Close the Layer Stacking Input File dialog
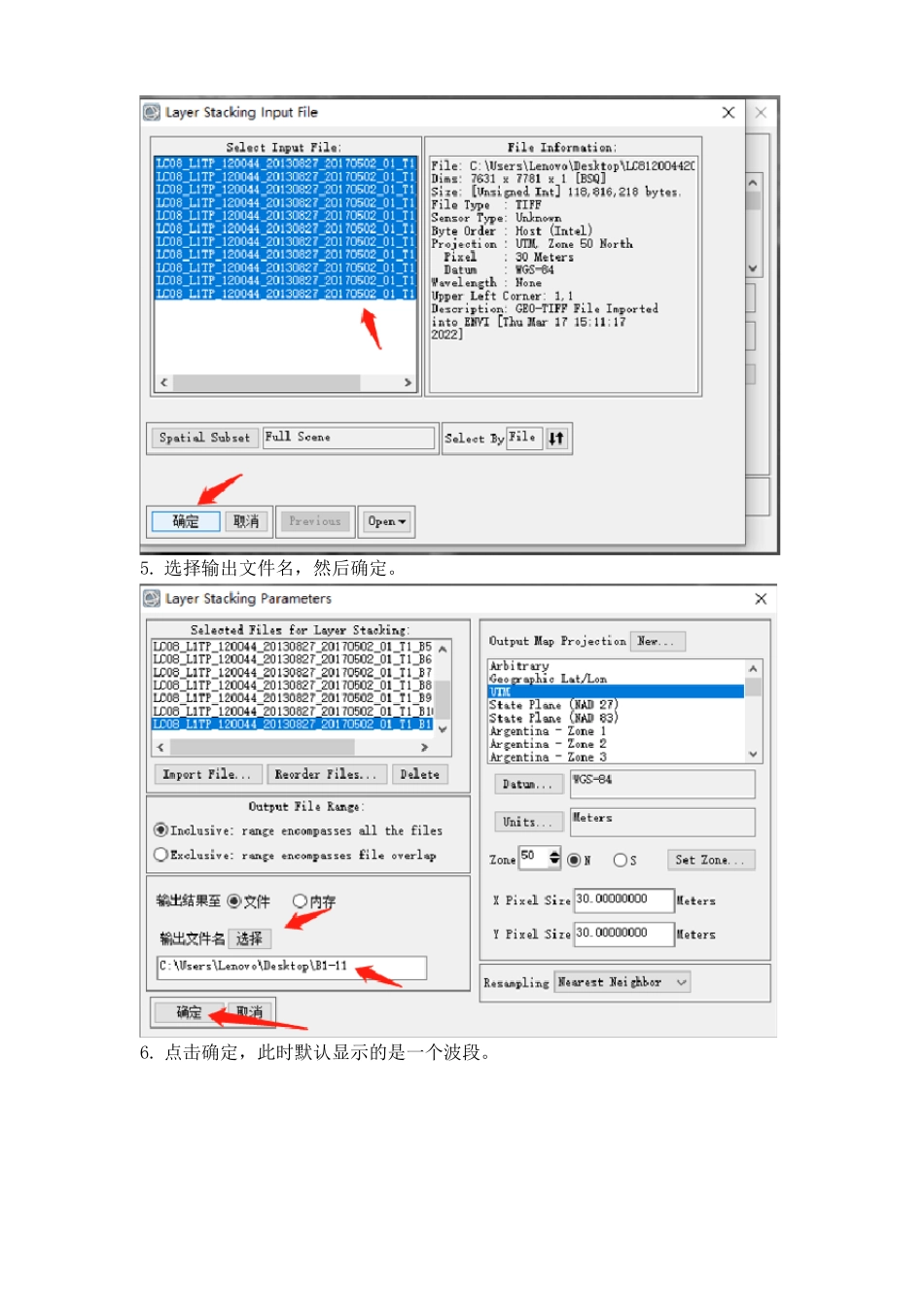This screenshot has height=1307, width=924. (728, 113)
